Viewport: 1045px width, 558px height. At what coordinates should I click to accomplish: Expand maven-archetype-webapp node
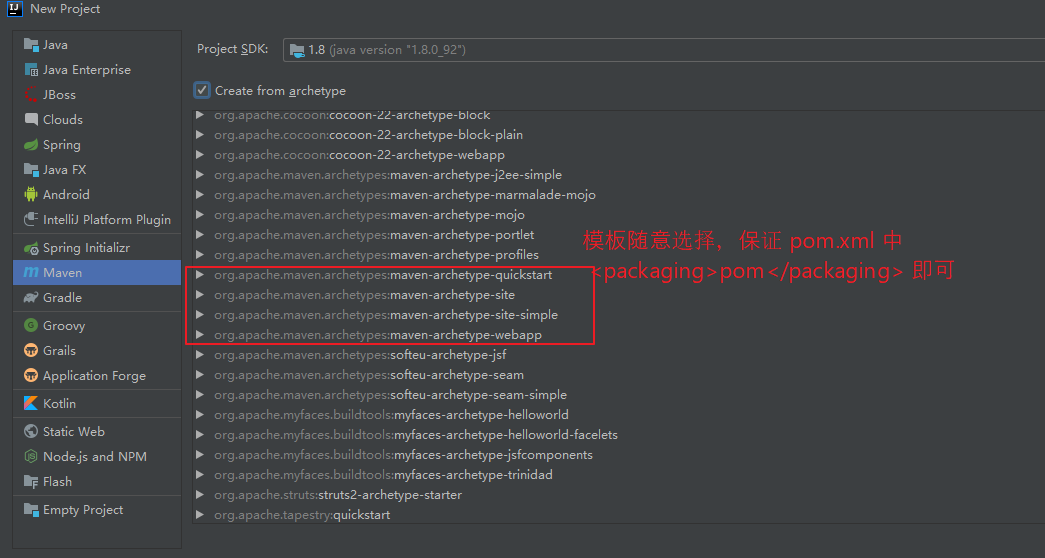200,335
